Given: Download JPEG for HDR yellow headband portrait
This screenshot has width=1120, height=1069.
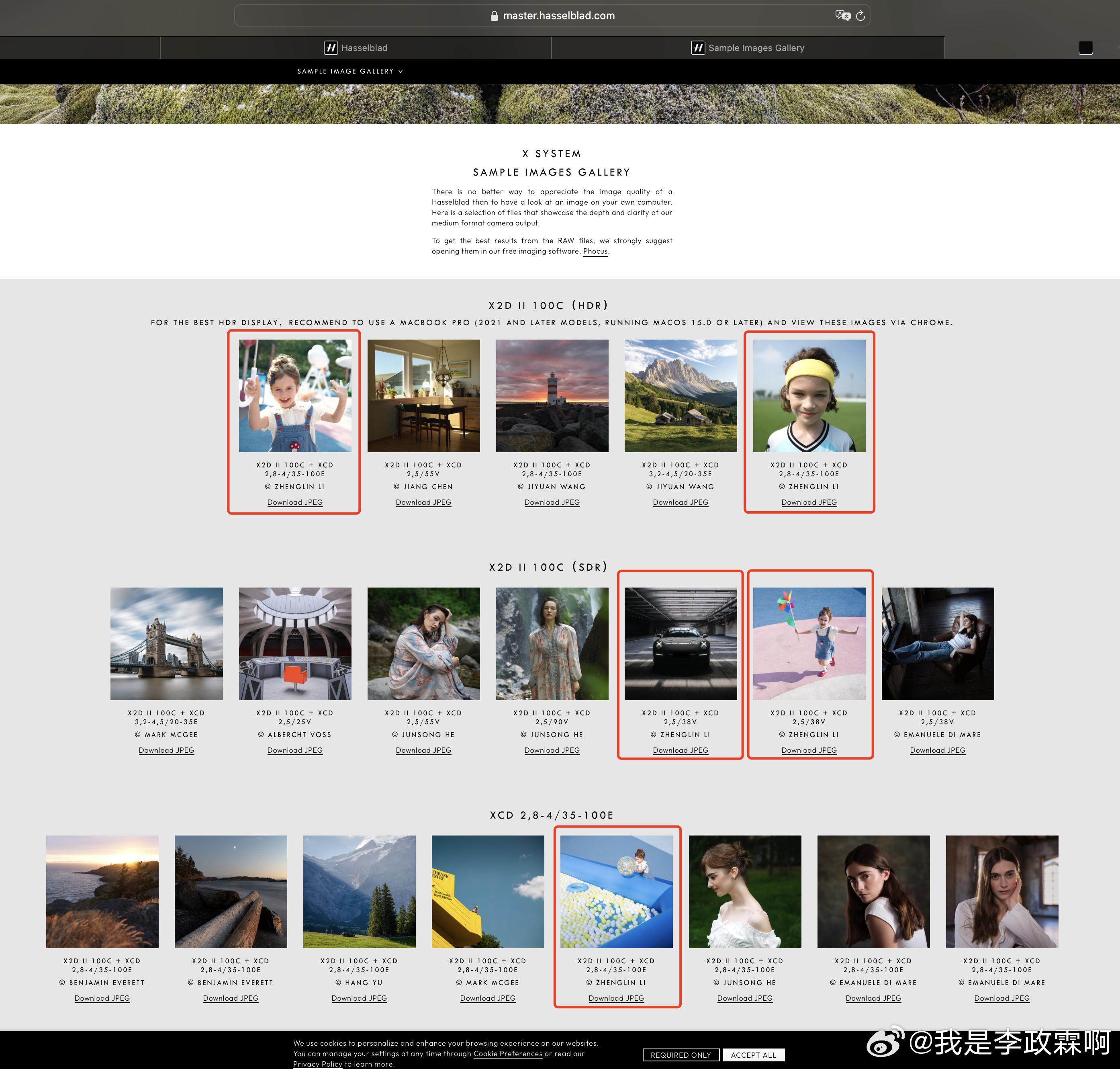Looking at the screenshot, I should coord(809,502).
